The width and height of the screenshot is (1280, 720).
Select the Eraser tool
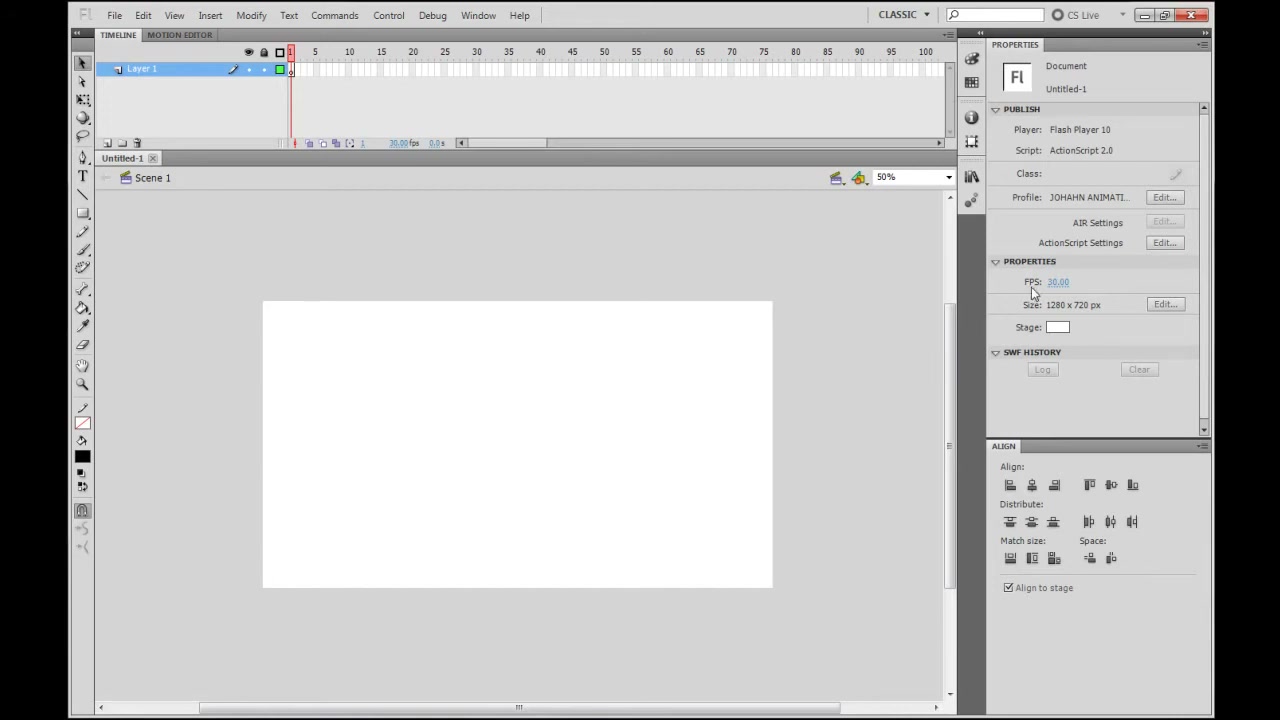83,344
